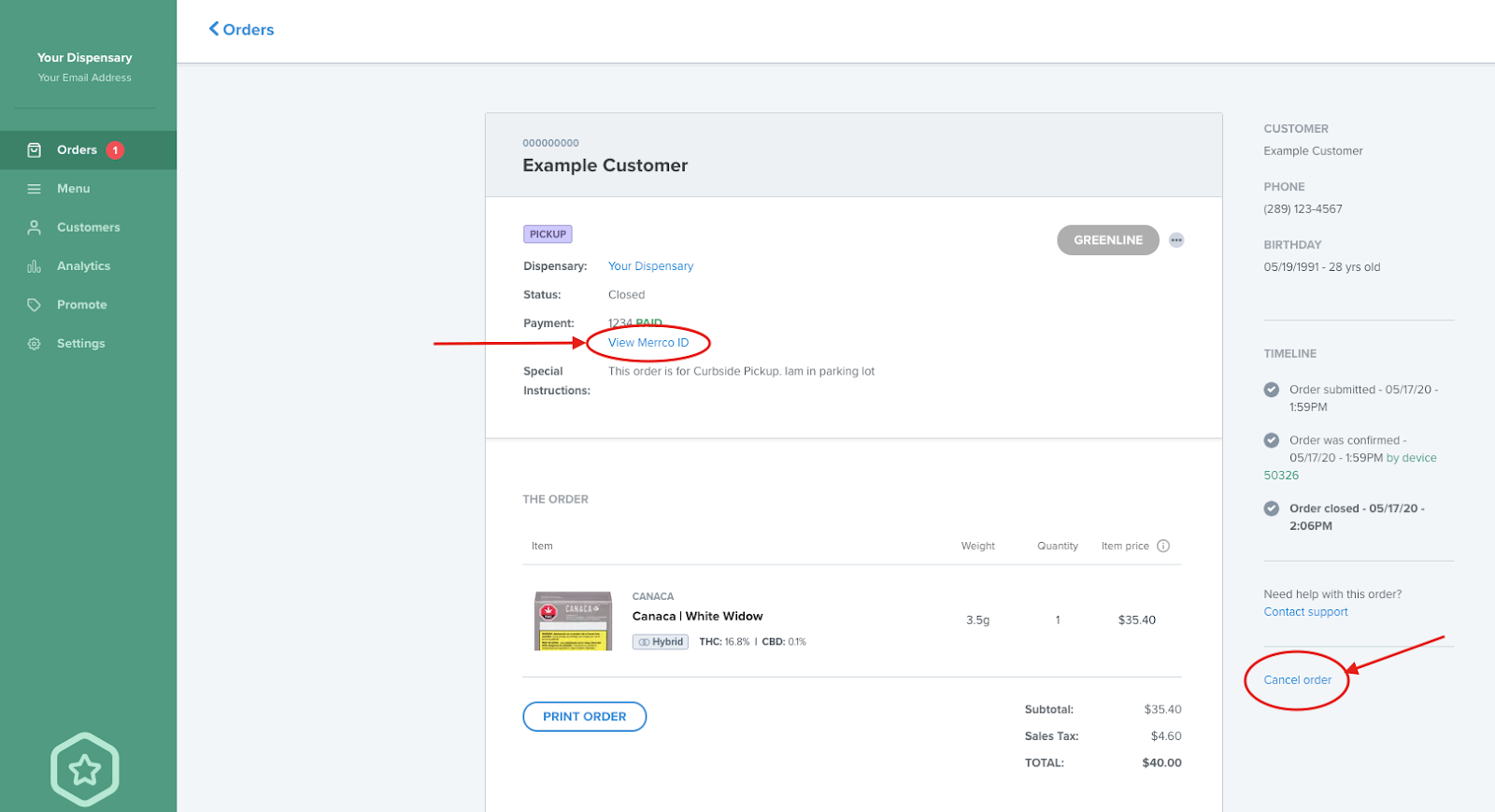Click the Contact support link
Image resolution: width=1495 pixels, height=812 pixels.
click(x=1306, y=612)
